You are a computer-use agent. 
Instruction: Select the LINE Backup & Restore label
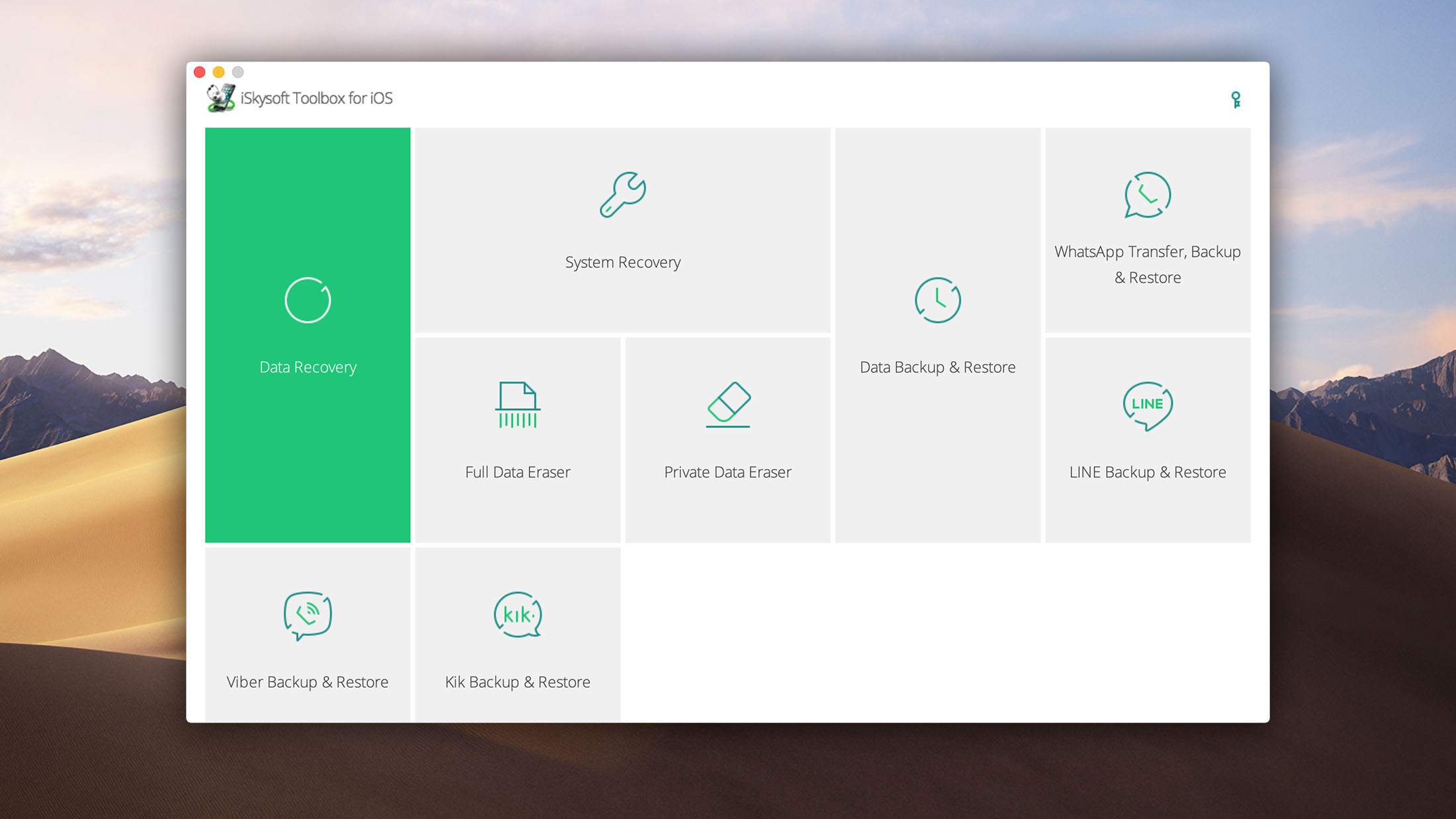tap(1148, 472)
